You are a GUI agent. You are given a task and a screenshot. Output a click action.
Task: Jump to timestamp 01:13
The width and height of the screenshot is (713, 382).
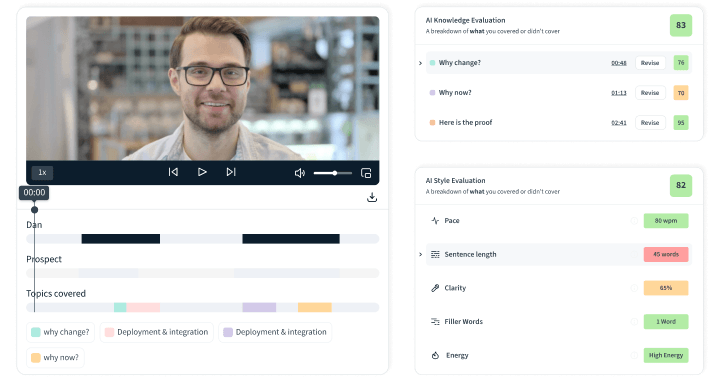point(618,93)
